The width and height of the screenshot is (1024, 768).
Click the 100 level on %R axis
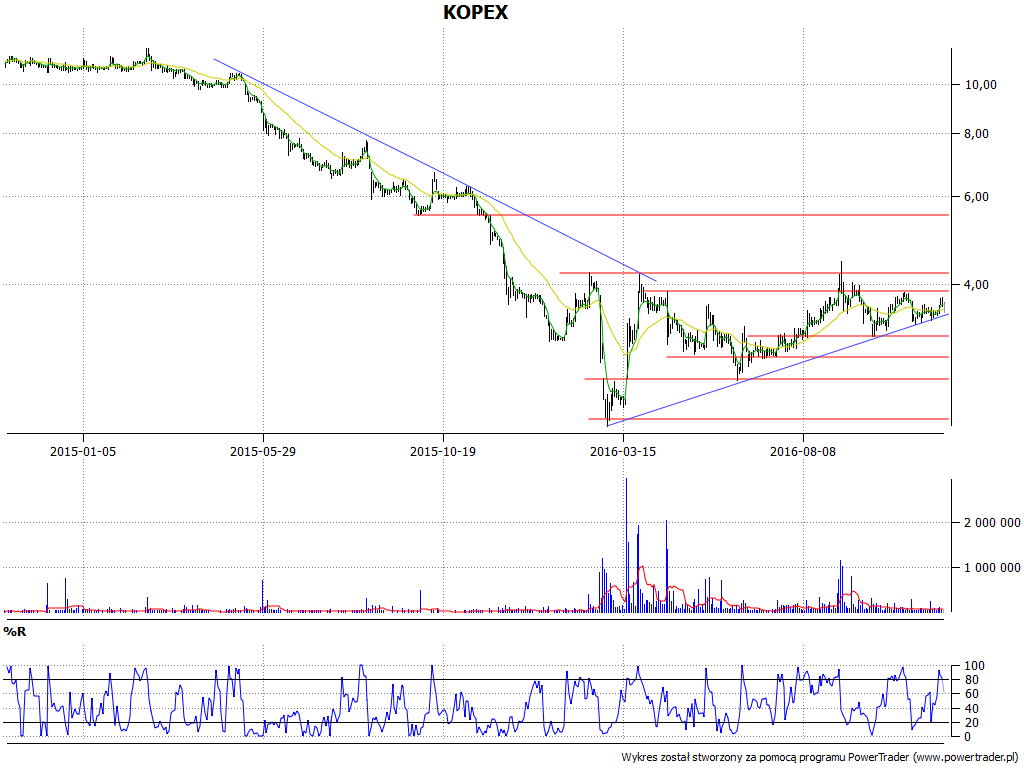click(975, 666)
